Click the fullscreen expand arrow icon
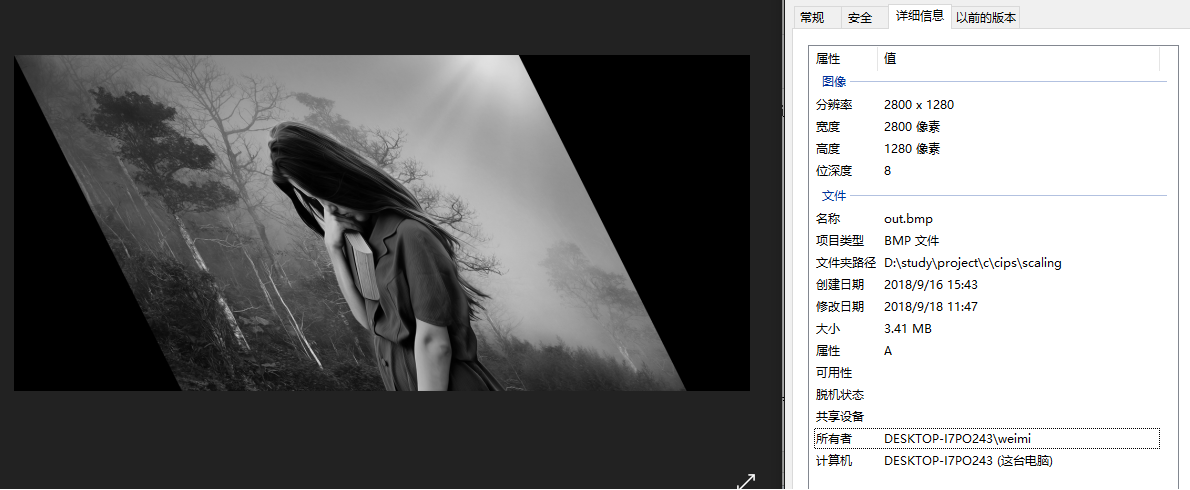This screenshot has height=490, width=1190. (747, 482)
